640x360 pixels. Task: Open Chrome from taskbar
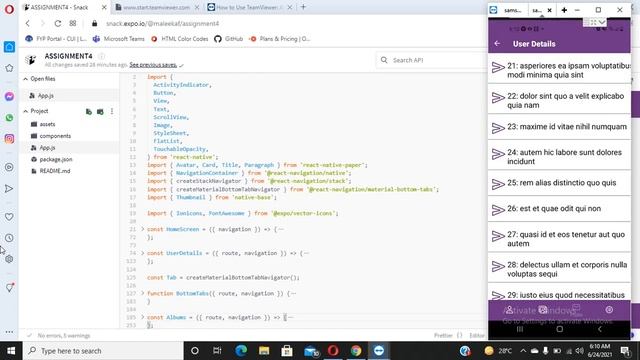tap(356, 351)
